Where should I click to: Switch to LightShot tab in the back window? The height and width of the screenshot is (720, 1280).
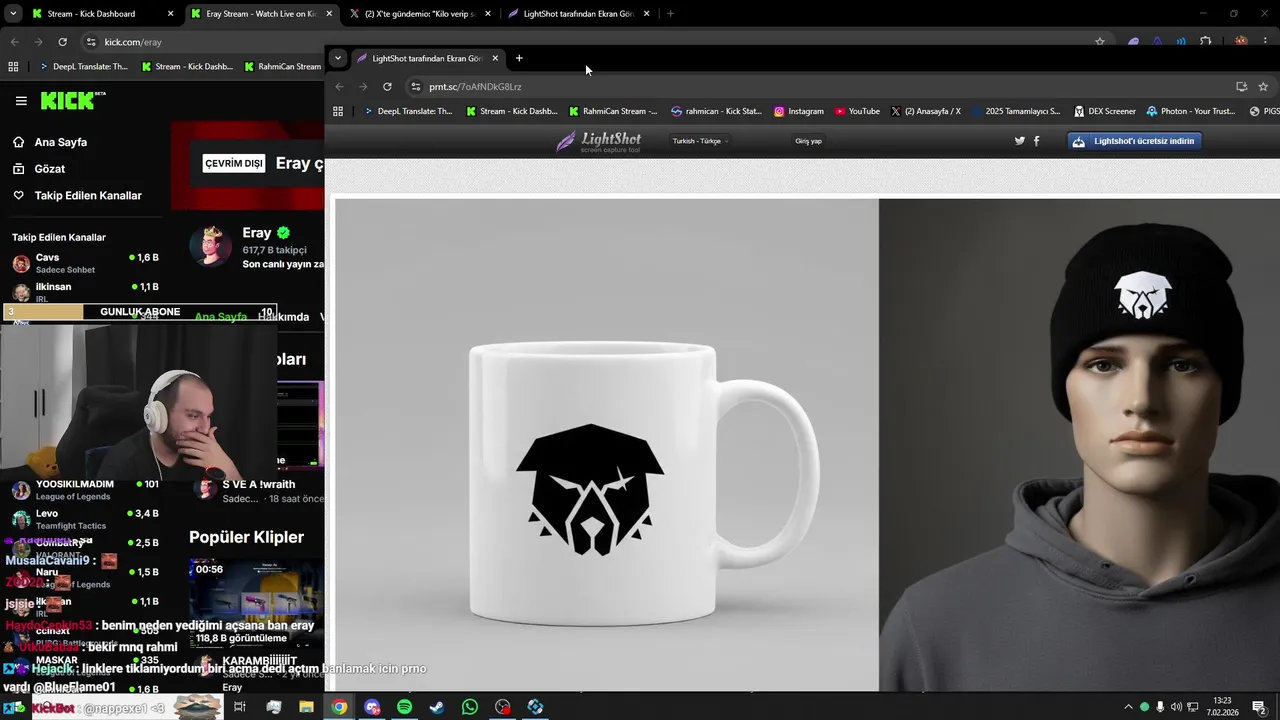[577, 14]
